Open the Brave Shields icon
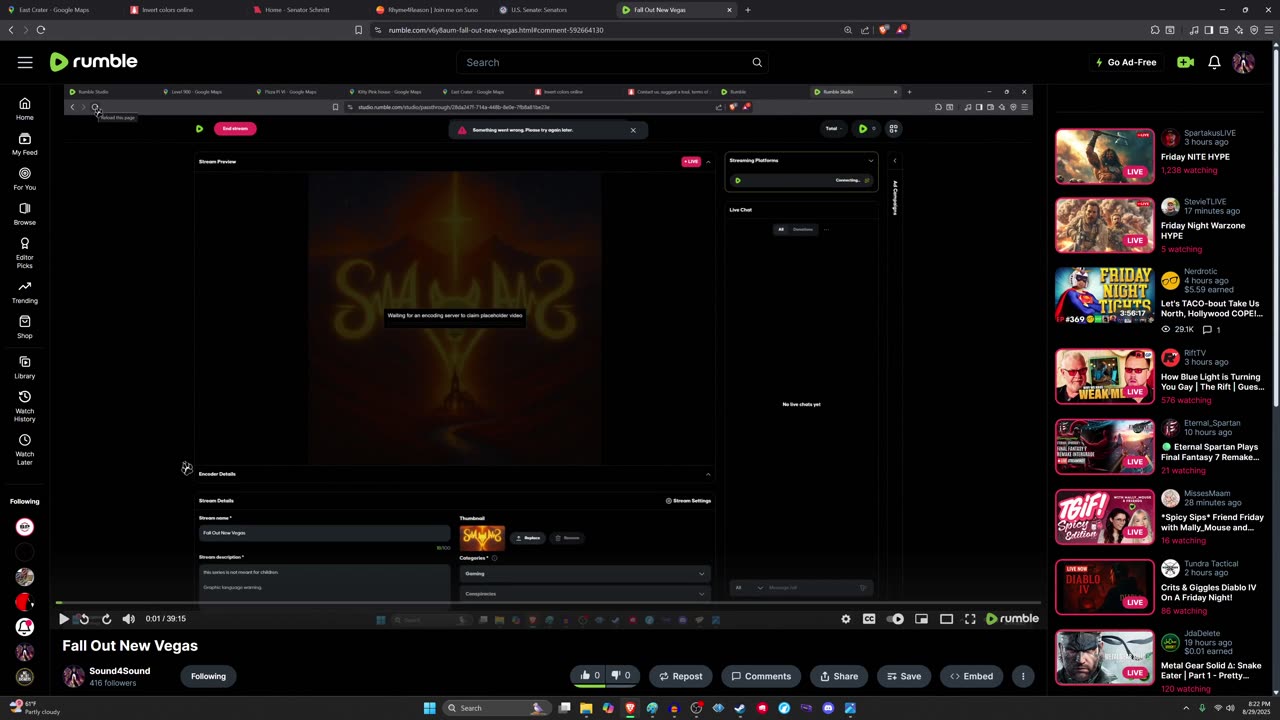 coord(883,30)
